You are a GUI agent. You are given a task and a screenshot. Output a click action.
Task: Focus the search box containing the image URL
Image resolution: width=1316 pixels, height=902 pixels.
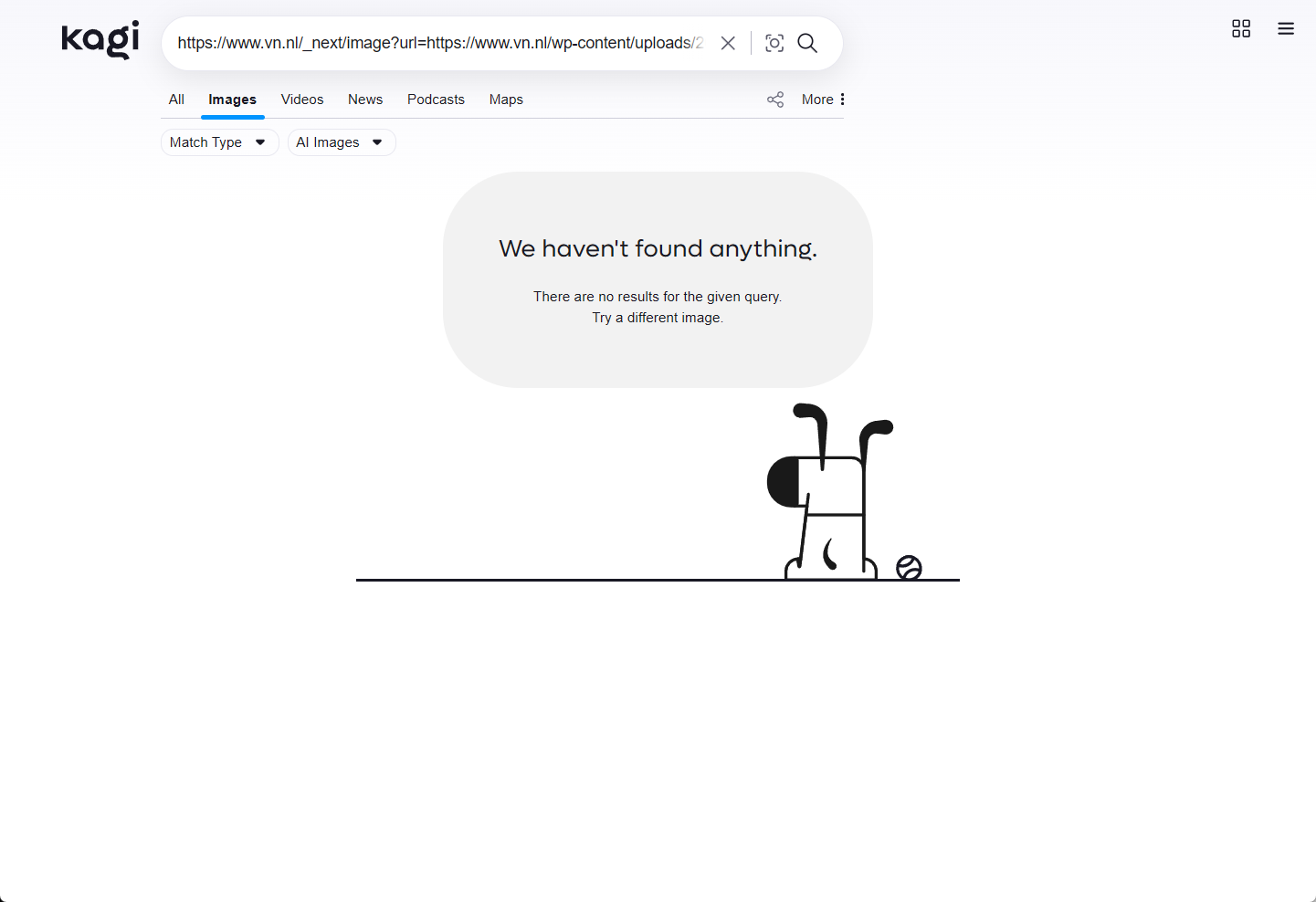point(440,43)
